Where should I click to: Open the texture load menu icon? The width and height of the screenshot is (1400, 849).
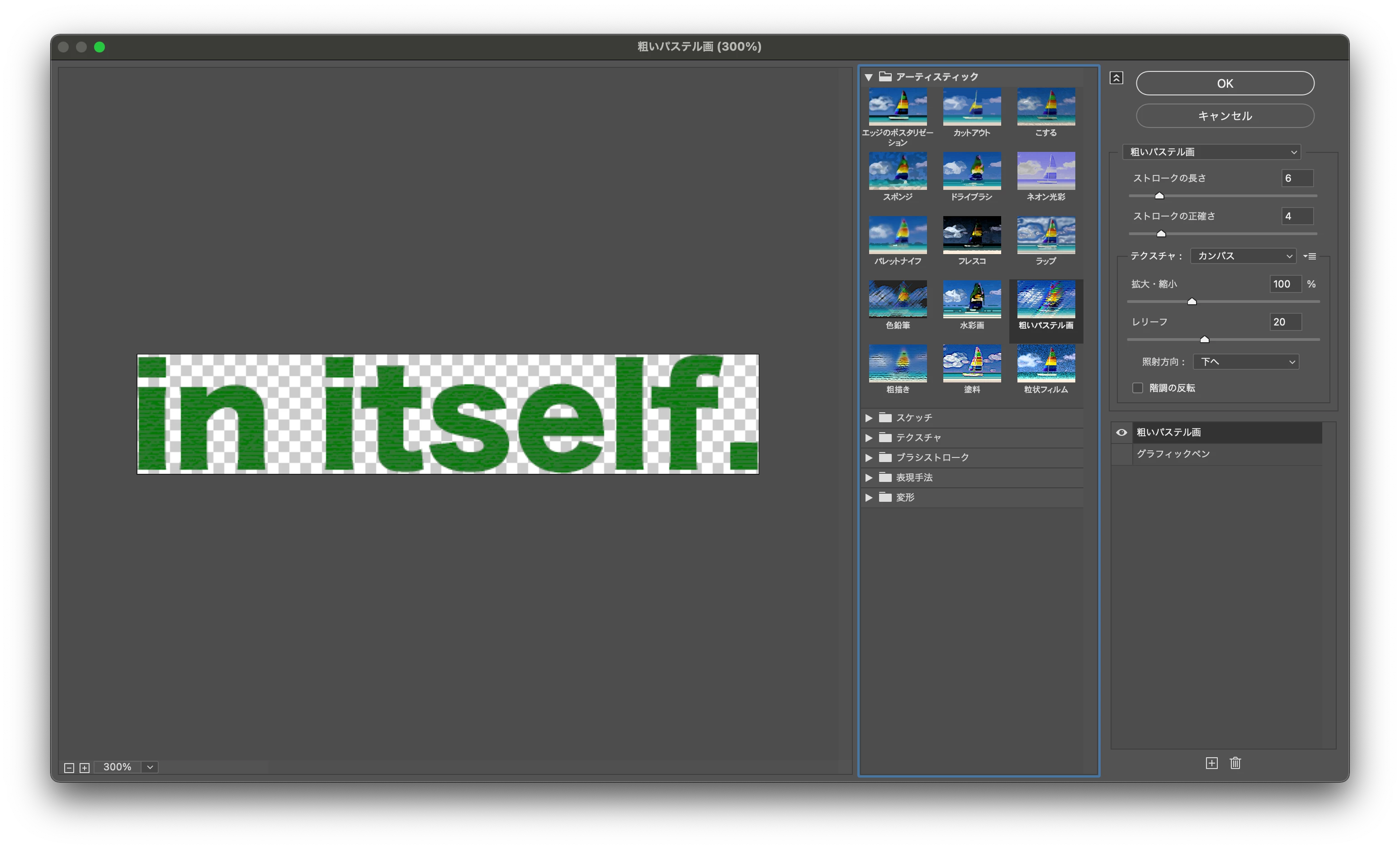pyautogui.click(x=1310, y=256)
